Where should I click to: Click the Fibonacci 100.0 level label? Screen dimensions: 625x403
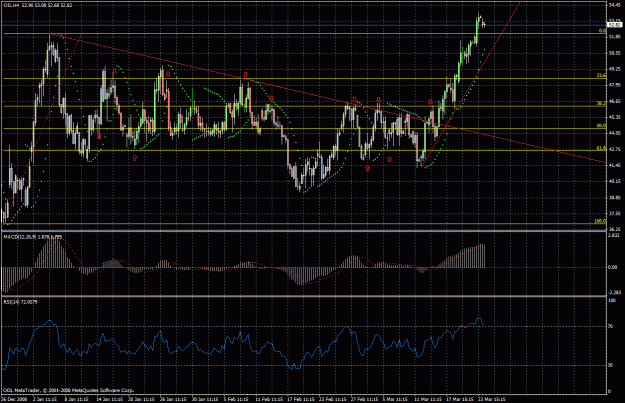[x=600, y=220]
